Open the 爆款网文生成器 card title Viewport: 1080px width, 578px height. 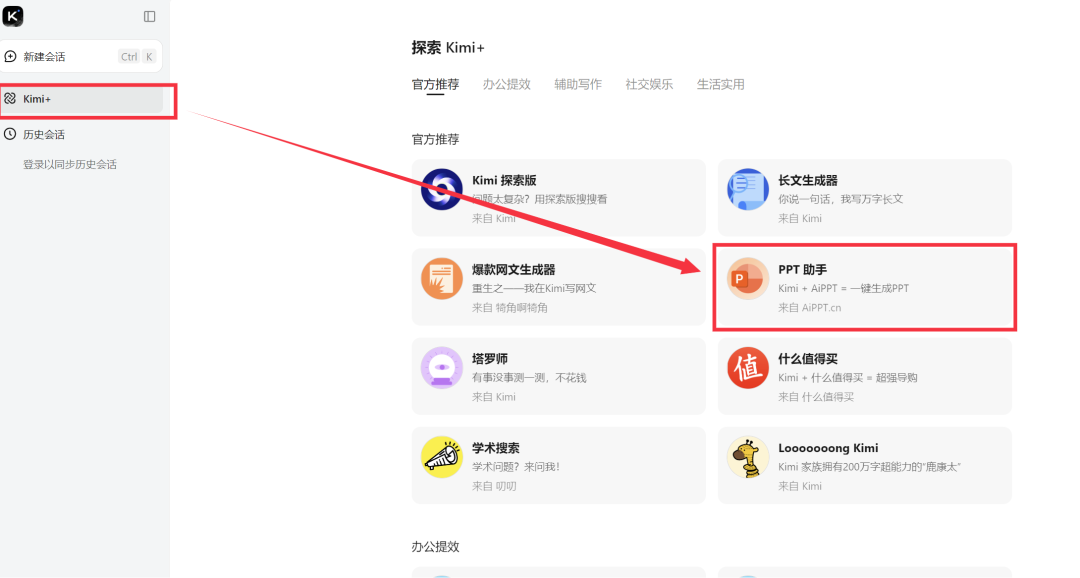tap(514, 269)
